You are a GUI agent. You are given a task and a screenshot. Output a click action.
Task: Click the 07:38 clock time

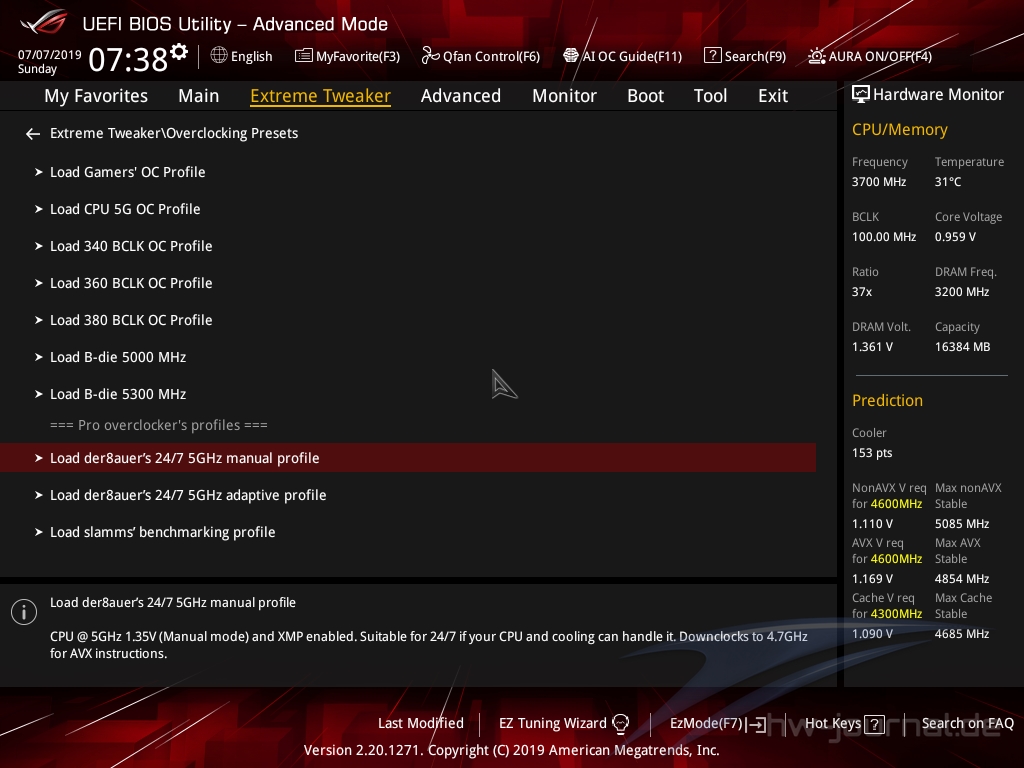click(128, 60)
